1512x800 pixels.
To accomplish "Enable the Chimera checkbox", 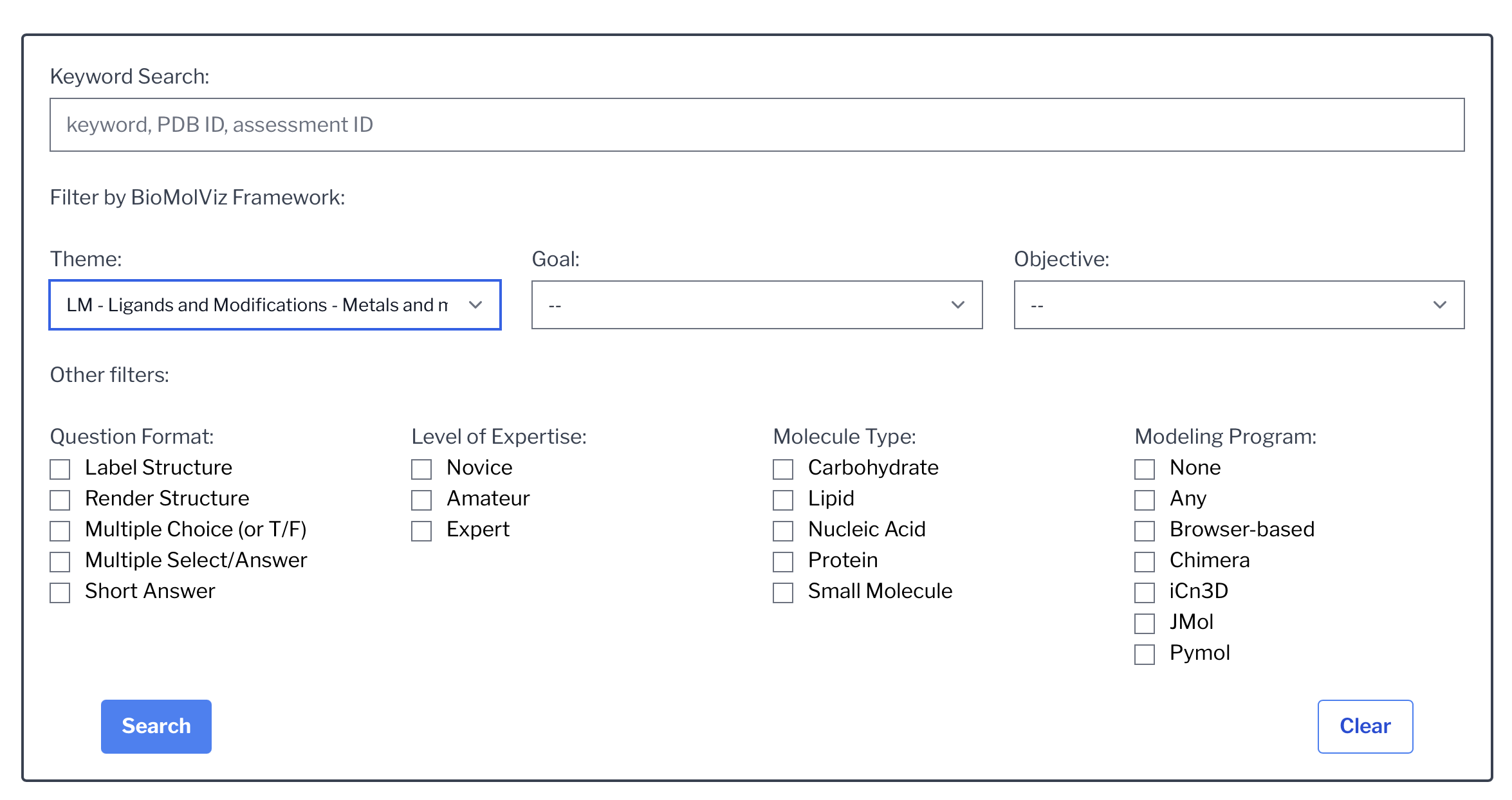I will click(1145, 561).
